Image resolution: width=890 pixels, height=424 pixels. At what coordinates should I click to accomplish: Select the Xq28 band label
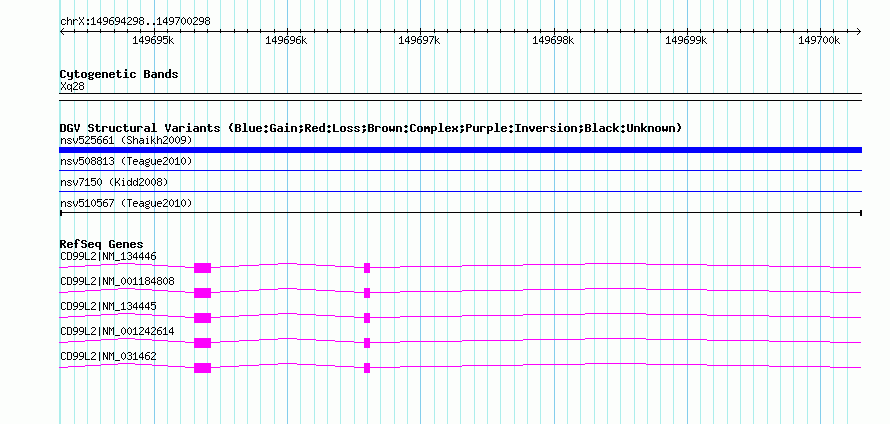(x=73, y=87)
